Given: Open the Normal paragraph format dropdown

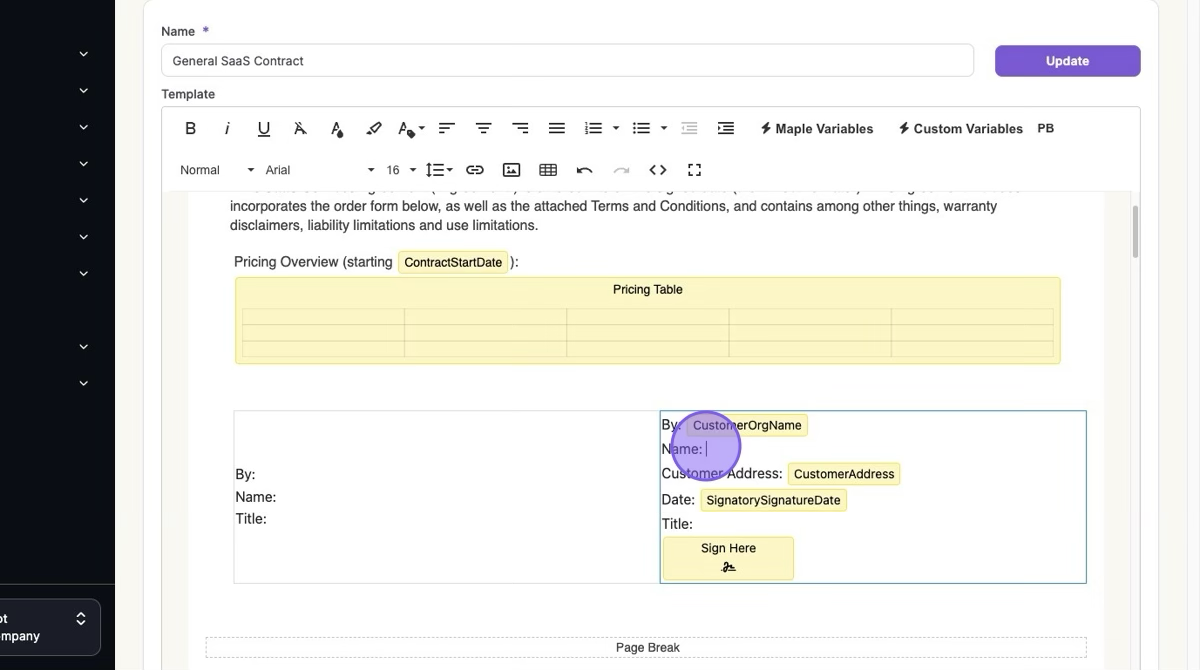Looking at the screenshot, I should [216, 170].
